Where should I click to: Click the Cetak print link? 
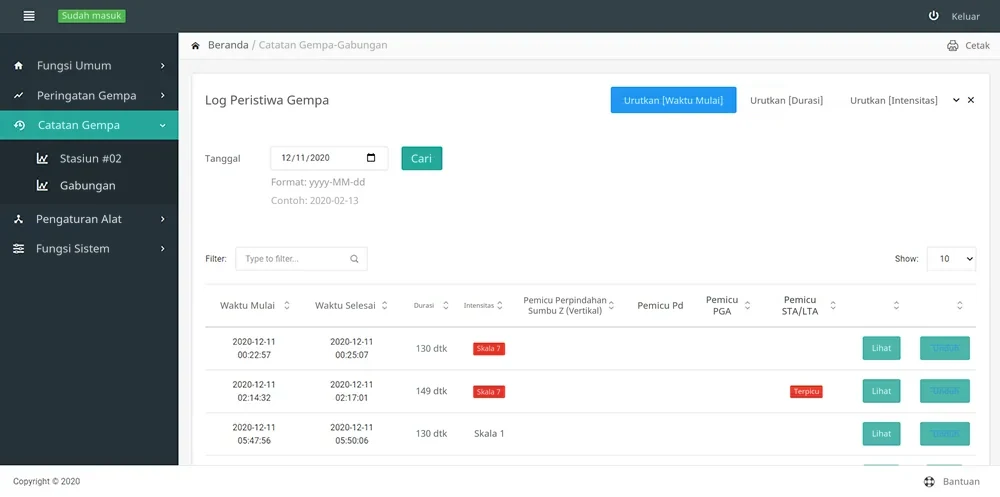point(977,46)
